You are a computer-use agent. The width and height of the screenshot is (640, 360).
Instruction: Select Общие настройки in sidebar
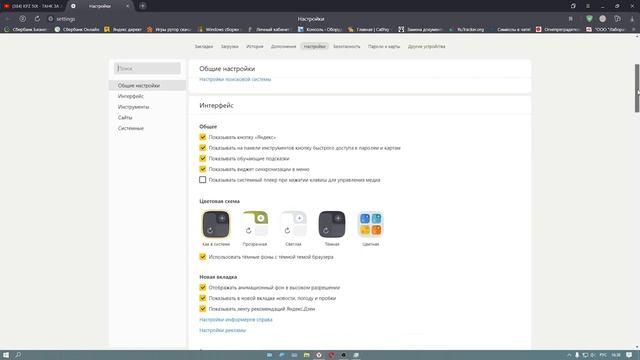click(147, 85)
